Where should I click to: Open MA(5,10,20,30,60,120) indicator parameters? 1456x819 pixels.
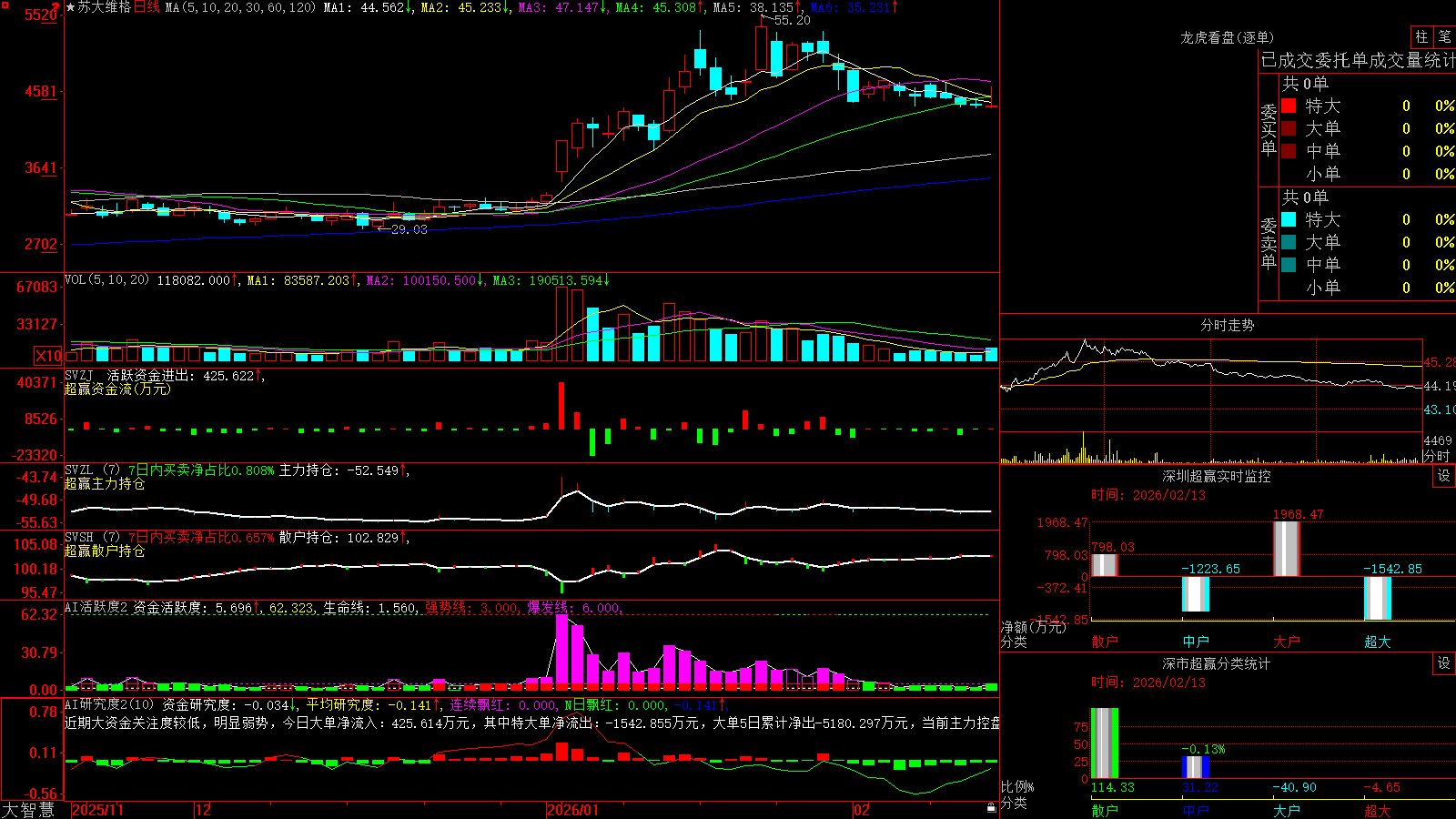pos(240,7)
